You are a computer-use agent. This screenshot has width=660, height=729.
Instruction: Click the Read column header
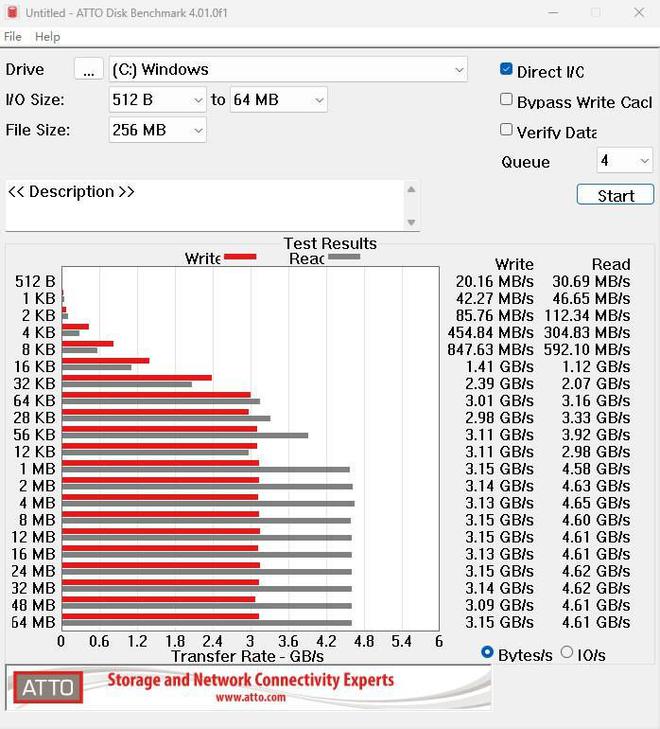[x=611, y=265]
